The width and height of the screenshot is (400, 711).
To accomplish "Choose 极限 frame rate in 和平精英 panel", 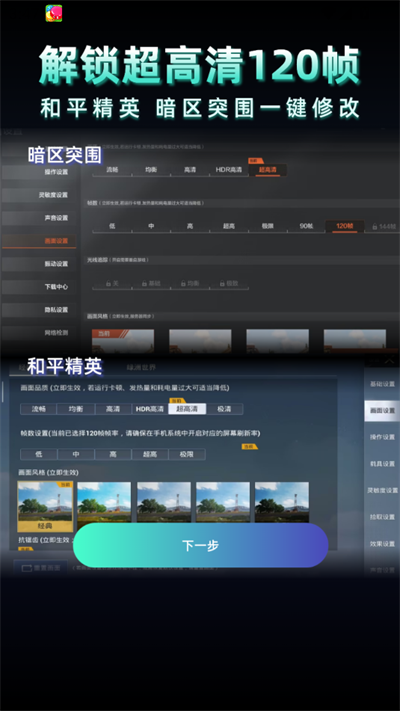I will point(187,454).
